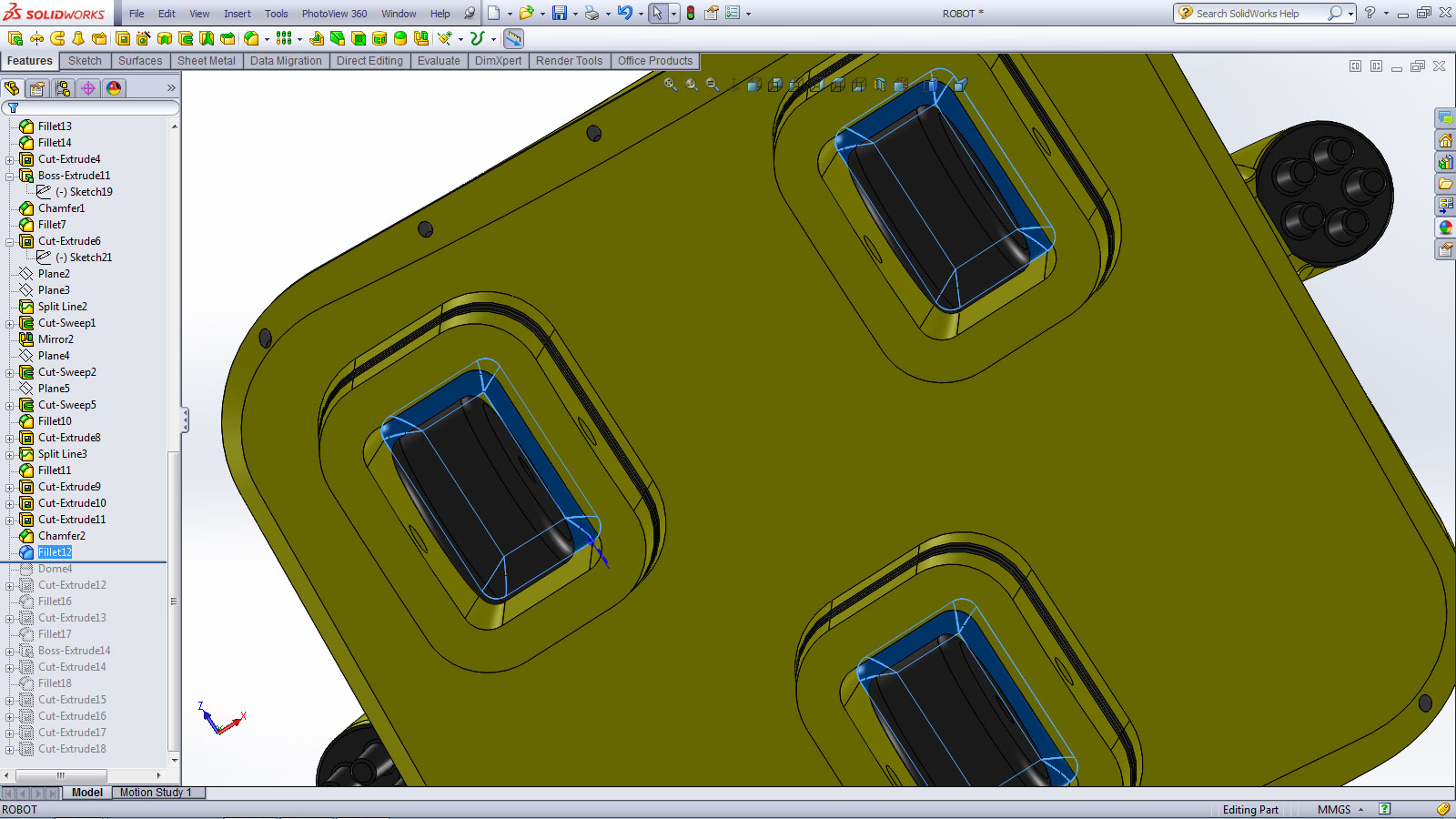Switch to the ConfigurationManager tab

tap(62, 88)
